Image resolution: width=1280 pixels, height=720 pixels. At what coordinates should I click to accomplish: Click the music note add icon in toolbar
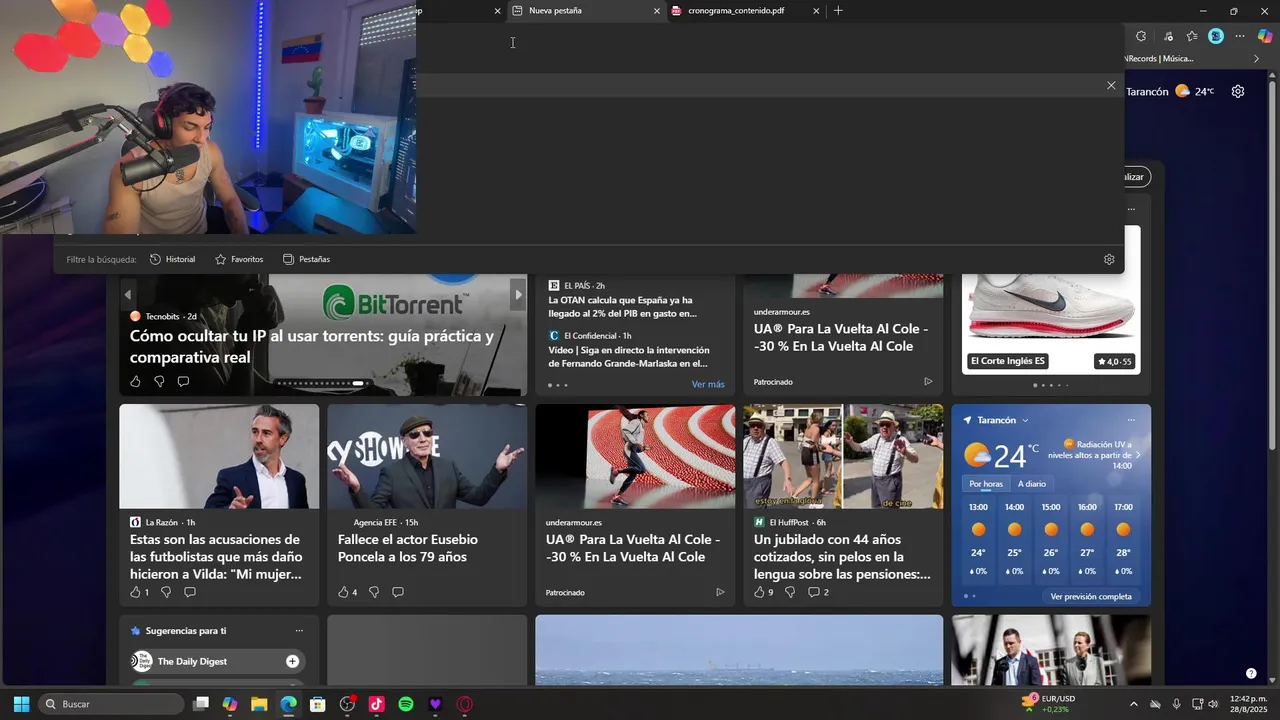pos(1168,36)
